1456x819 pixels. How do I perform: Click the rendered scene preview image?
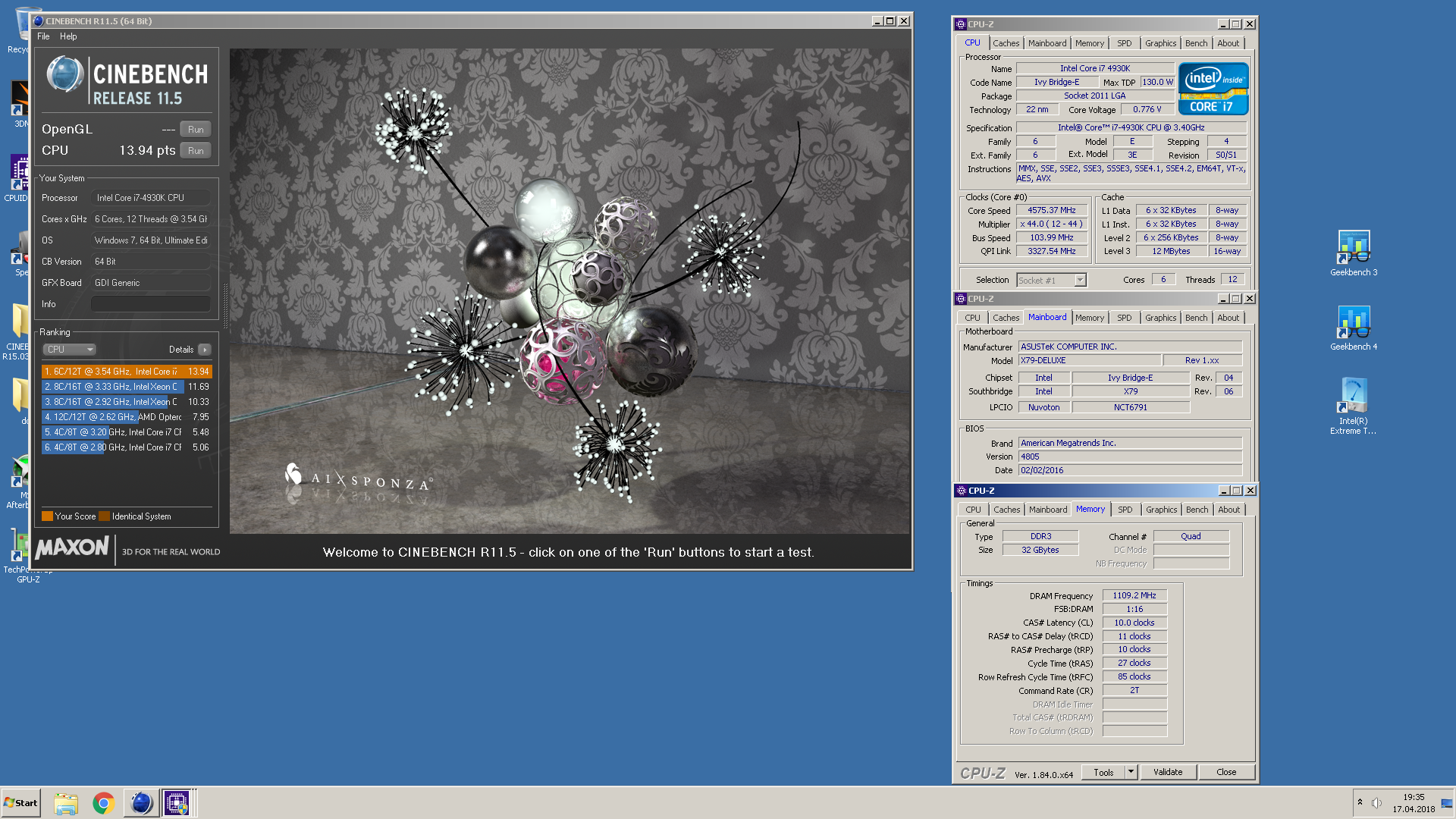tap(570, 291)
